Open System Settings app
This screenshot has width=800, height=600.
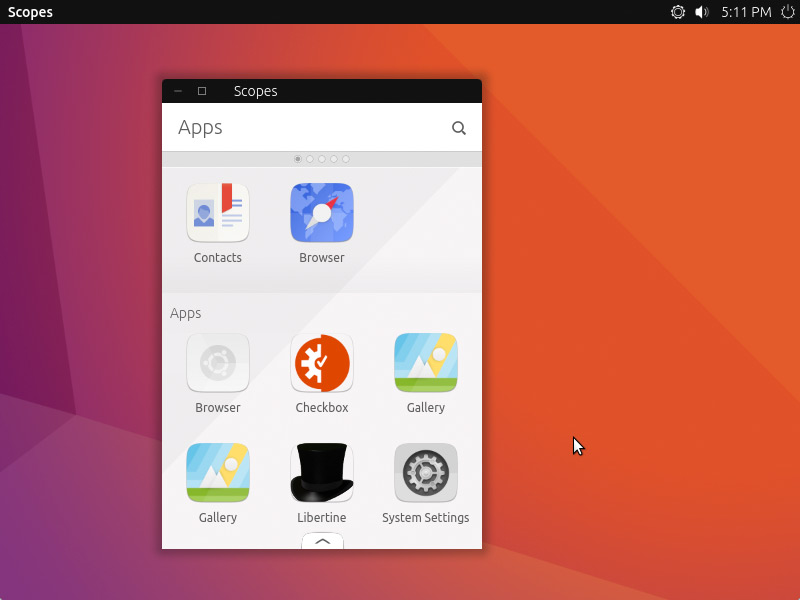coord(426,473)
